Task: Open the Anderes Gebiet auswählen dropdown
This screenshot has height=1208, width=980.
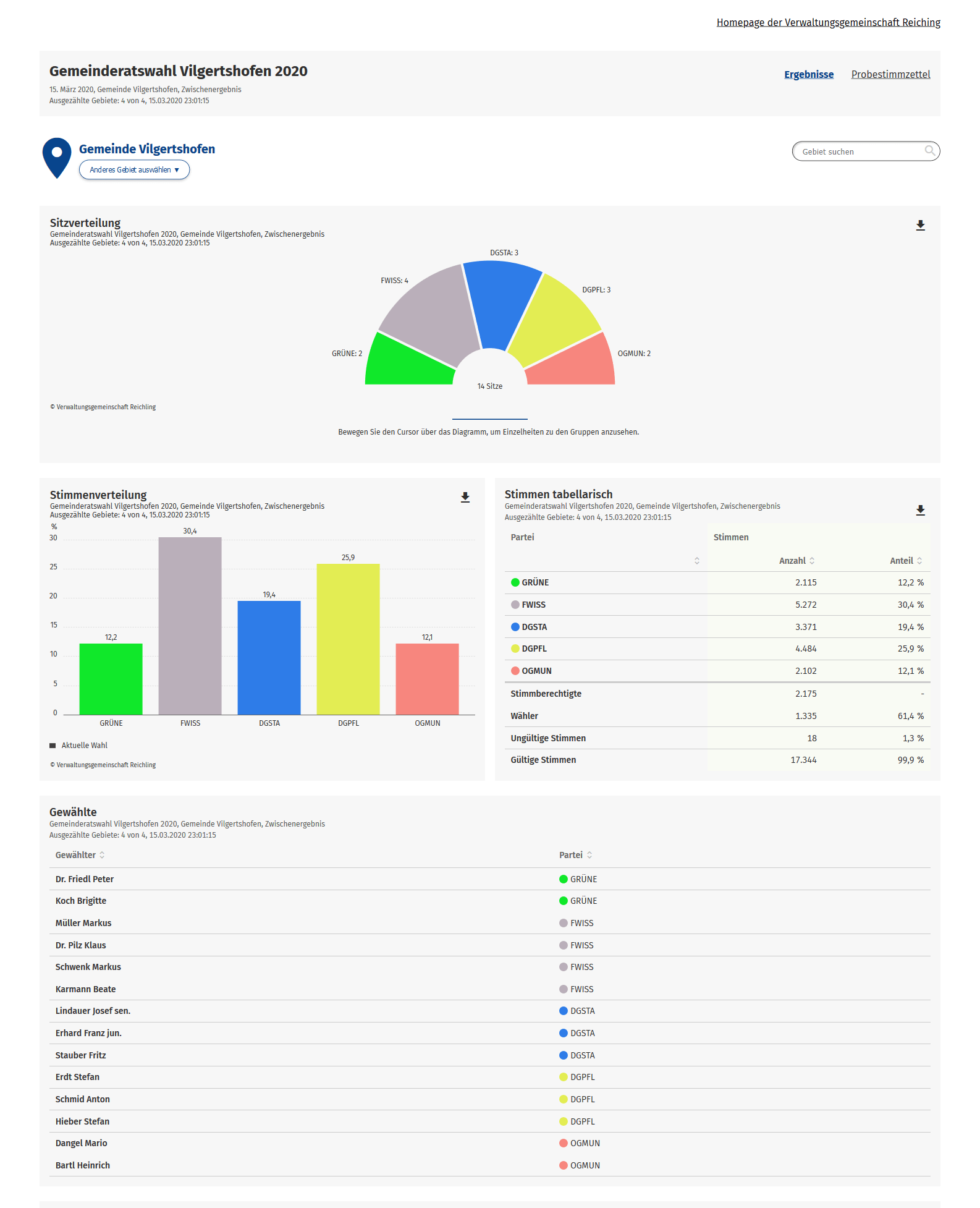Action: 134,170
